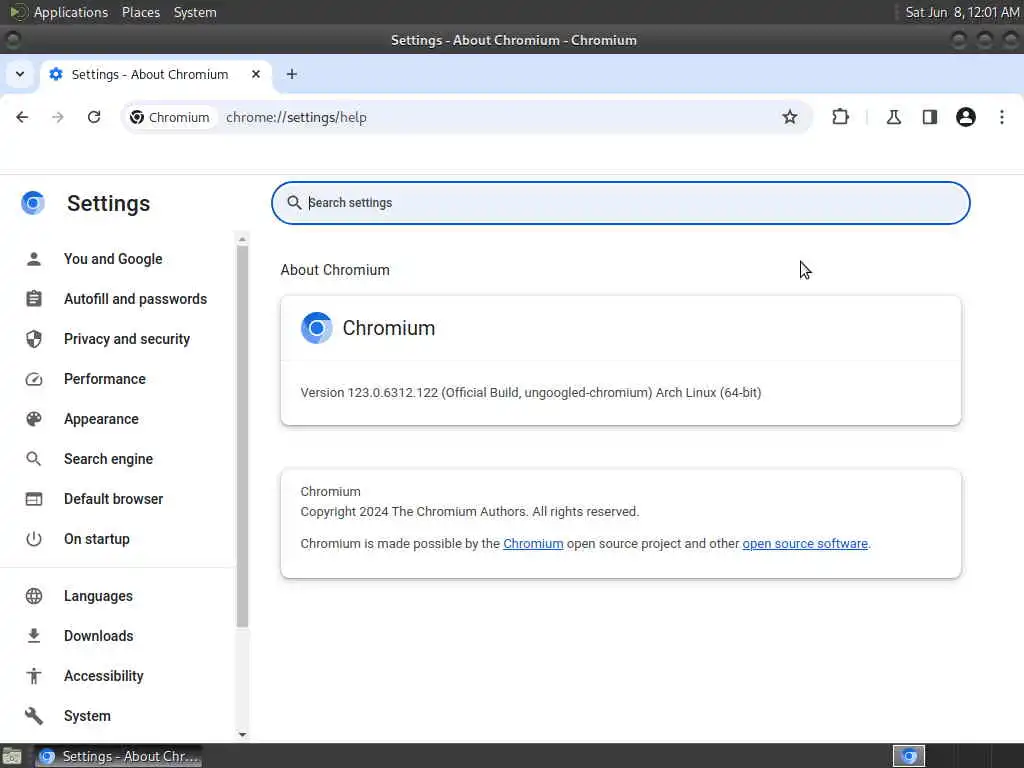The image size is (1024, 768).
Task: Open the Applications menu
Action: pyautogui.click(x=71, y=12)
